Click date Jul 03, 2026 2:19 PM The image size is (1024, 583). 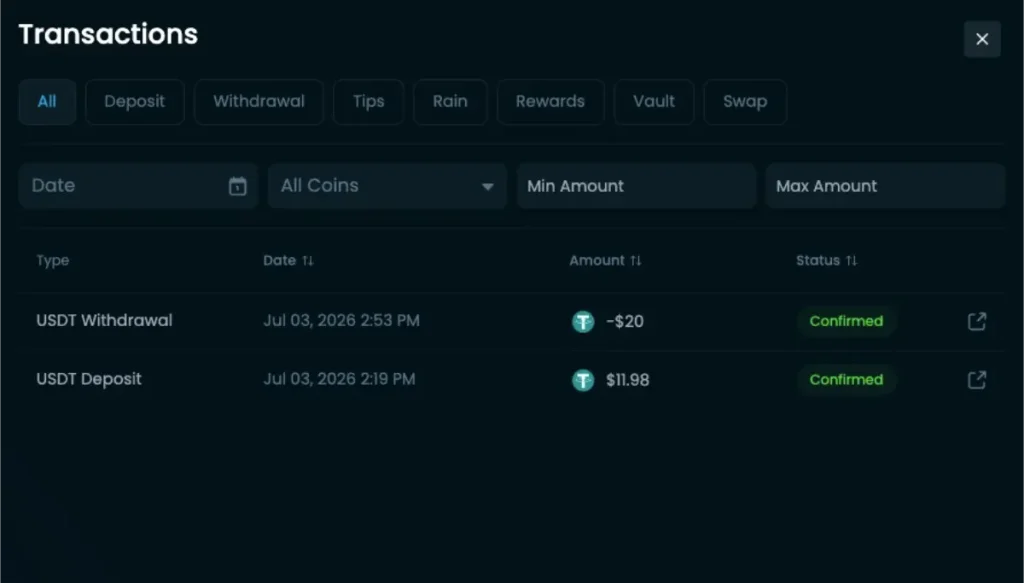coord(339,379)
